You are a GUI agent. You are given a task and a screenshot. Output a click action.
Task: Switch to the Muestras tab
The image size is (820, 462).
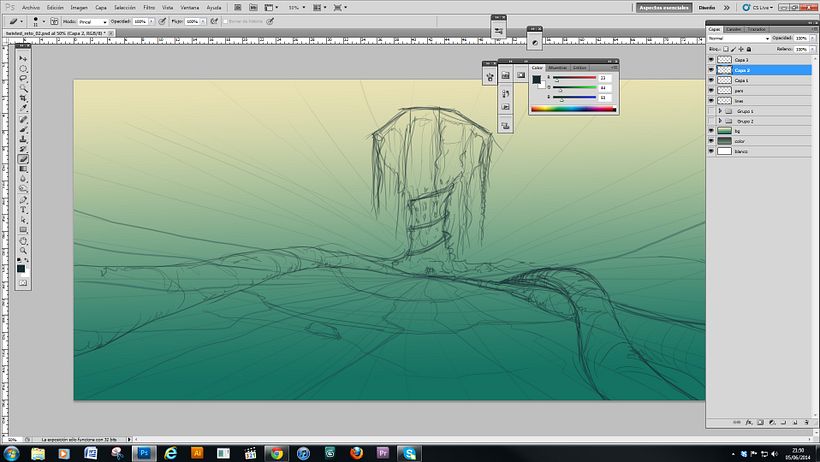point(557,68)
